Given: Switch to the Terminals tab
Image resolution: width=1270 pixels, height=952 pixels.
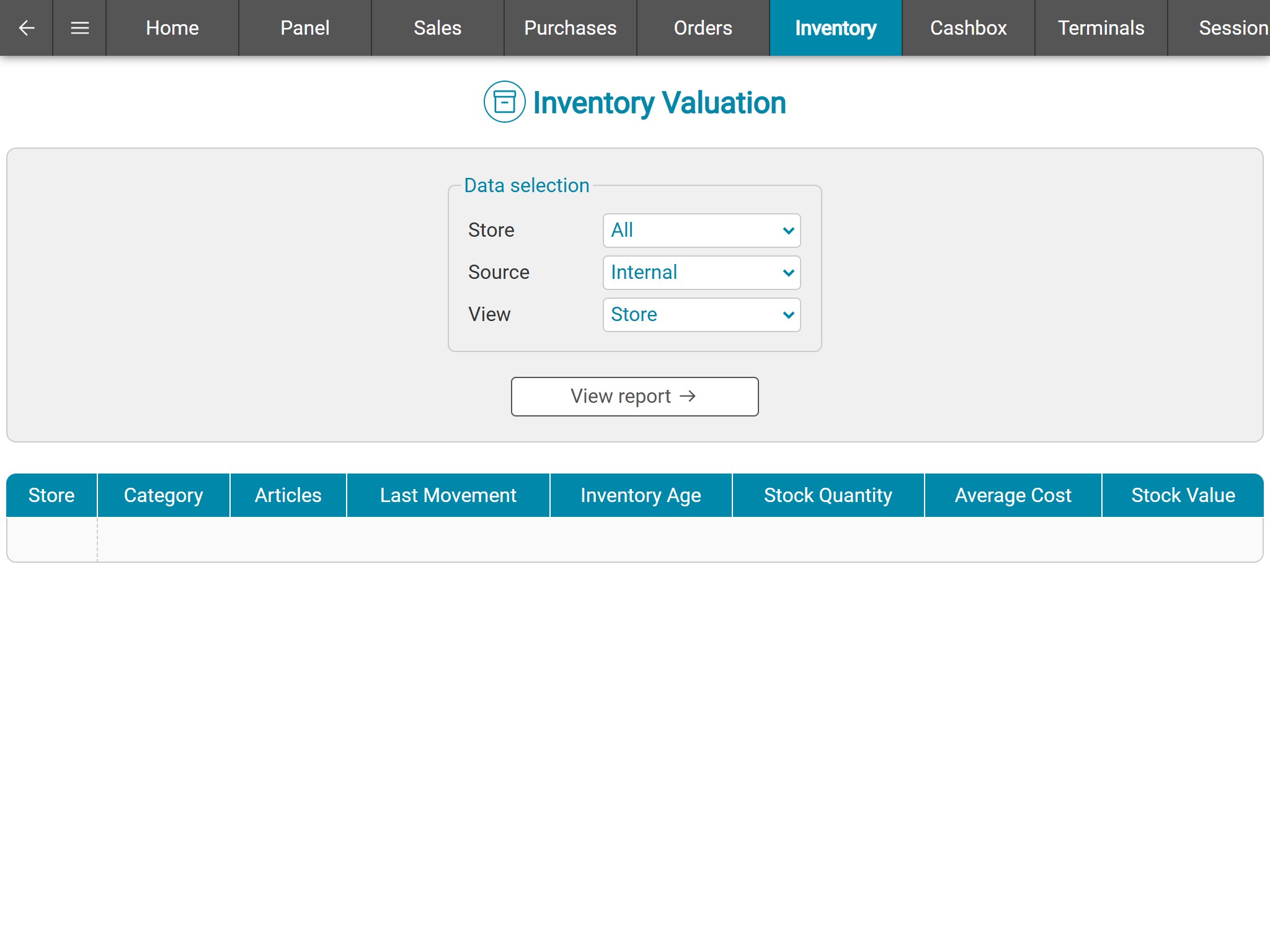Looking at the screenshot, I should pyautogui.click(x=1101, y=28).
